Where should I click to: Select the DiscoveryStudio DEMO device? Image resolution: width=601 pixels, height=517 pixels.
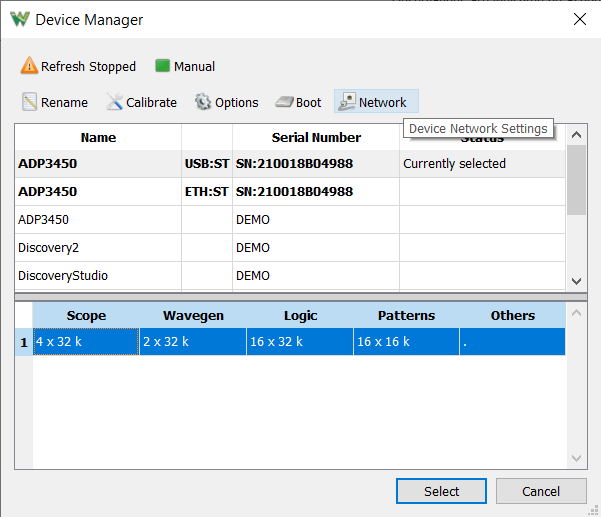click(x=290, y=276)
